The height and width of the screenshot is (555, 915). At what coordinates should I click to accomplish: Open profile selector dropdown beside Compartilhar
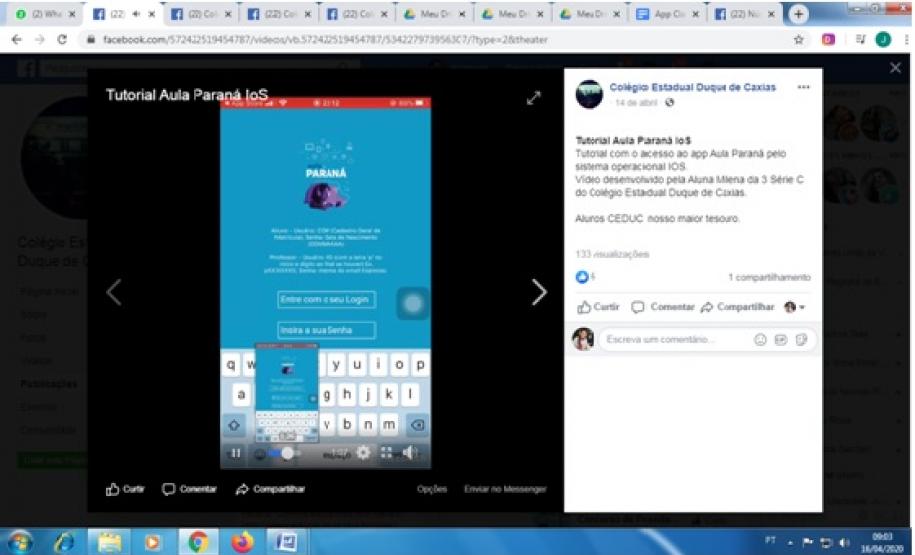(x=795, y=307)
